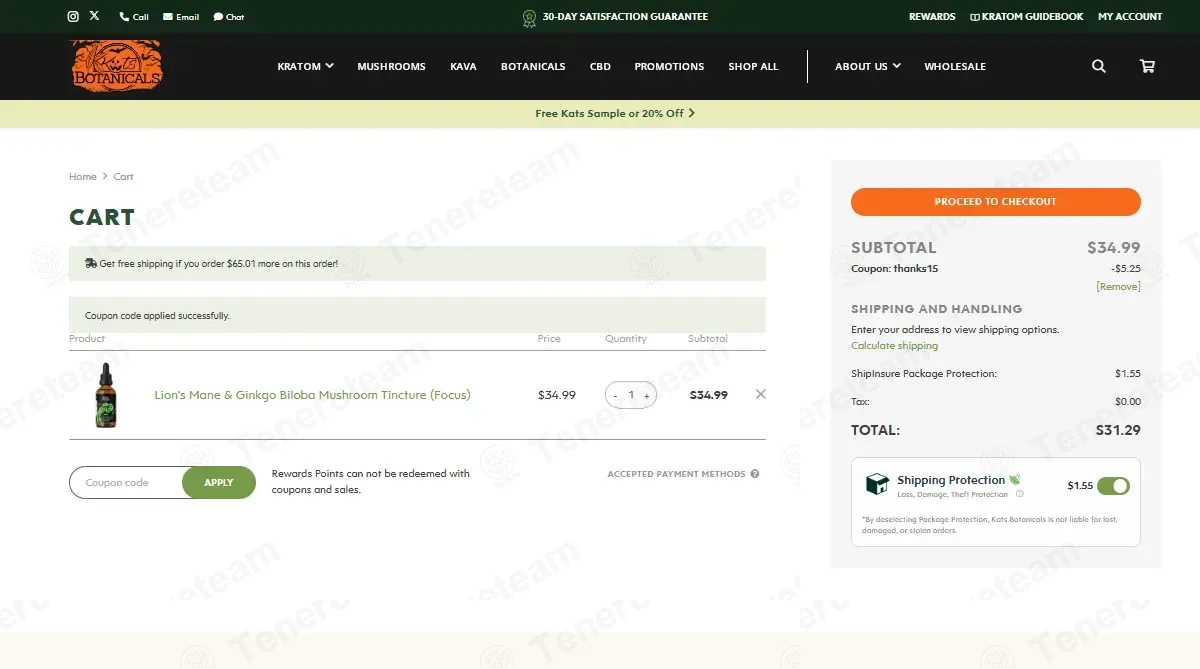Focus the Coupon code input field
1200x669 pixels.
click(126, 483)
